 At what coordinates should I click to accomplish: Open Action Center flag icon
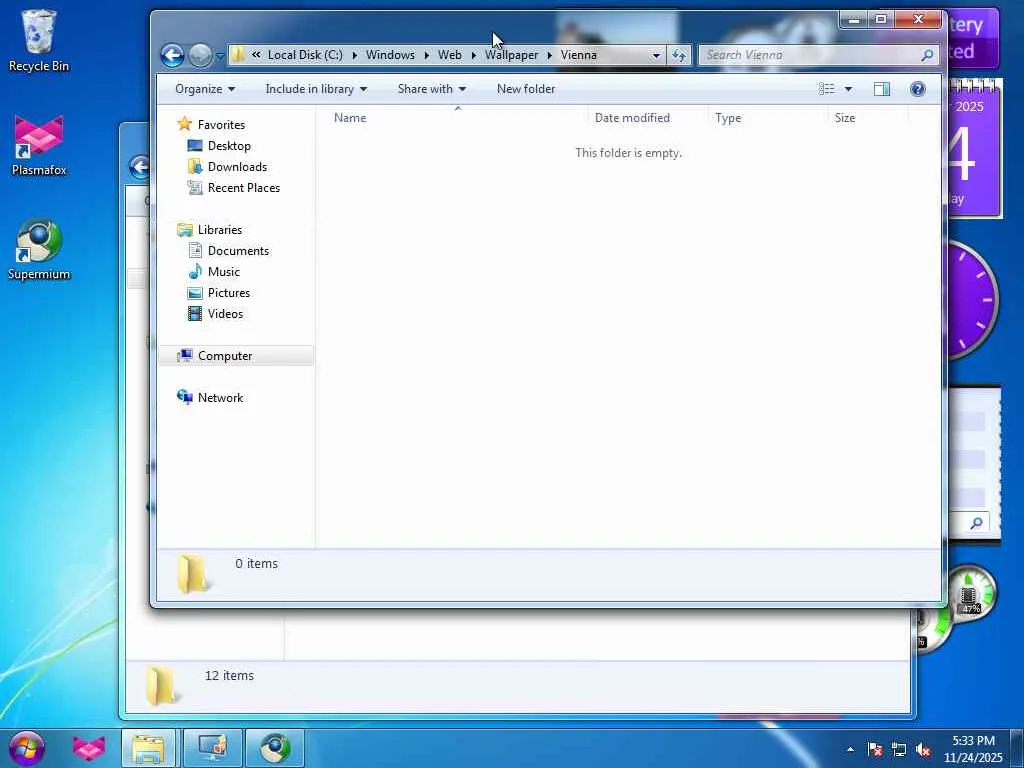pos(875,749)
